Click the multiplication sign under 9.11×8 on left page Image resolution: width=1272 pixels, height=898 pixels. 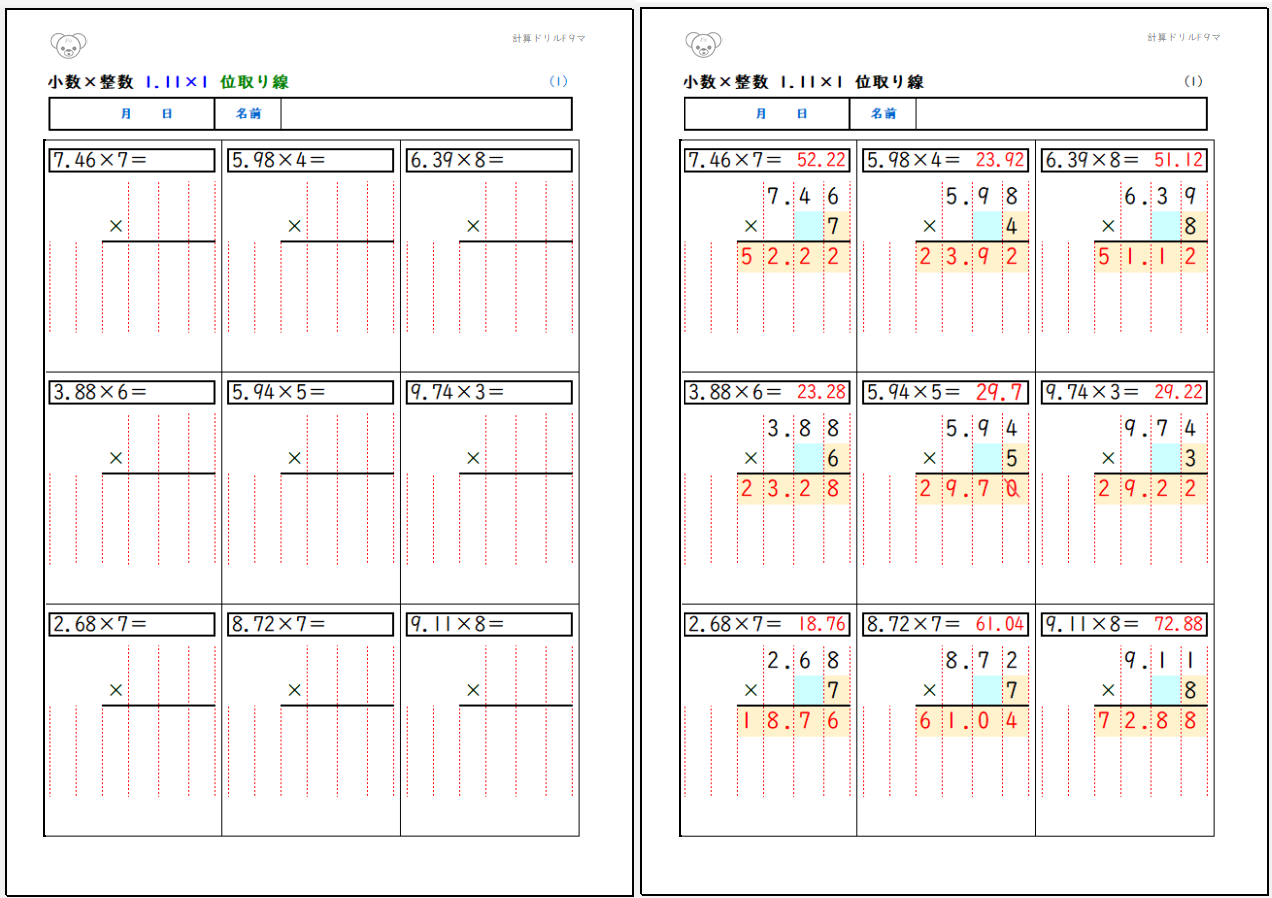tap(473, 690)
